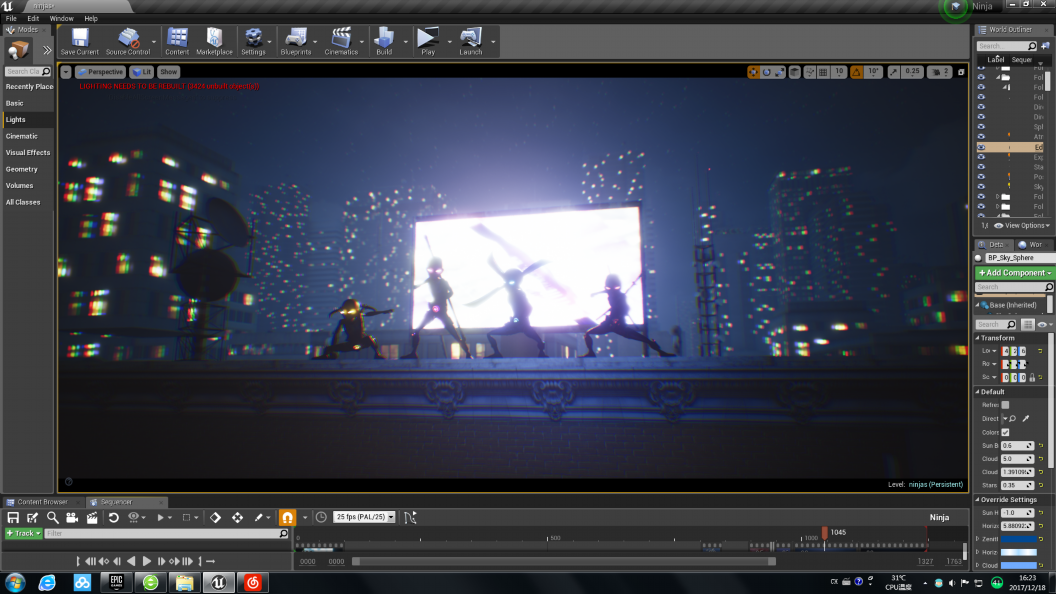Click the Sequencer play forward button
The width and height of the screenshot is (1056, 594).
tap(147, 561)
